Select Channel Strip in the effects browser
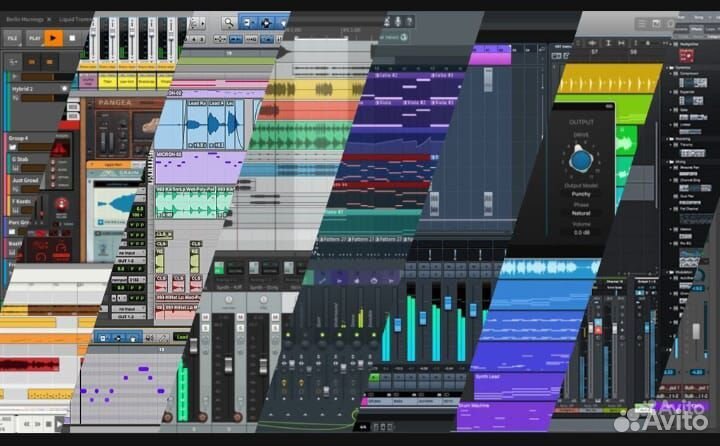The height and width of the screenshot is (446, 720). [x=690, y=181]
